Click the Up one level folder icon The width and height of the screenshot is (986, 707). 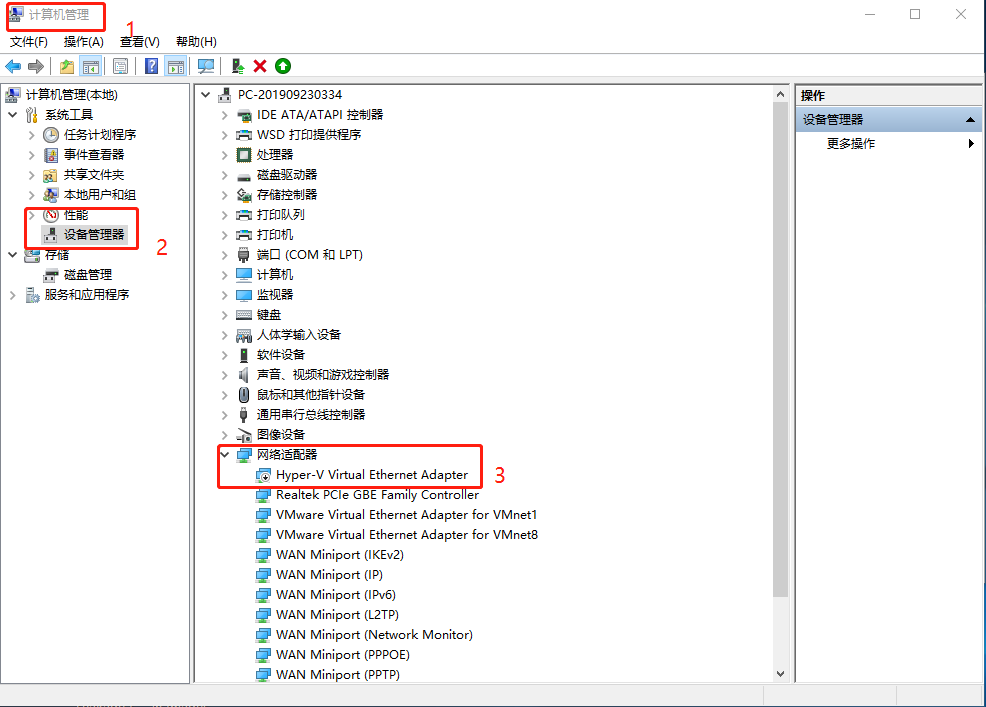coord(67,66)
